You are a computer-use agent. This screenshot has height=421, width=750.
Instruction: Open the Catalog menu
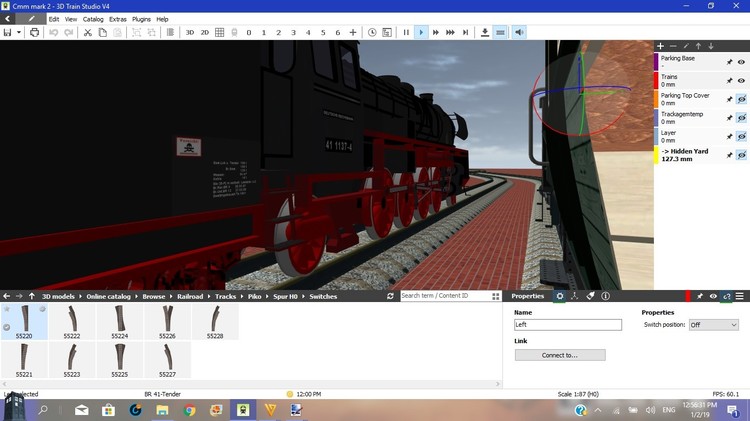click(x=93, y=19)
